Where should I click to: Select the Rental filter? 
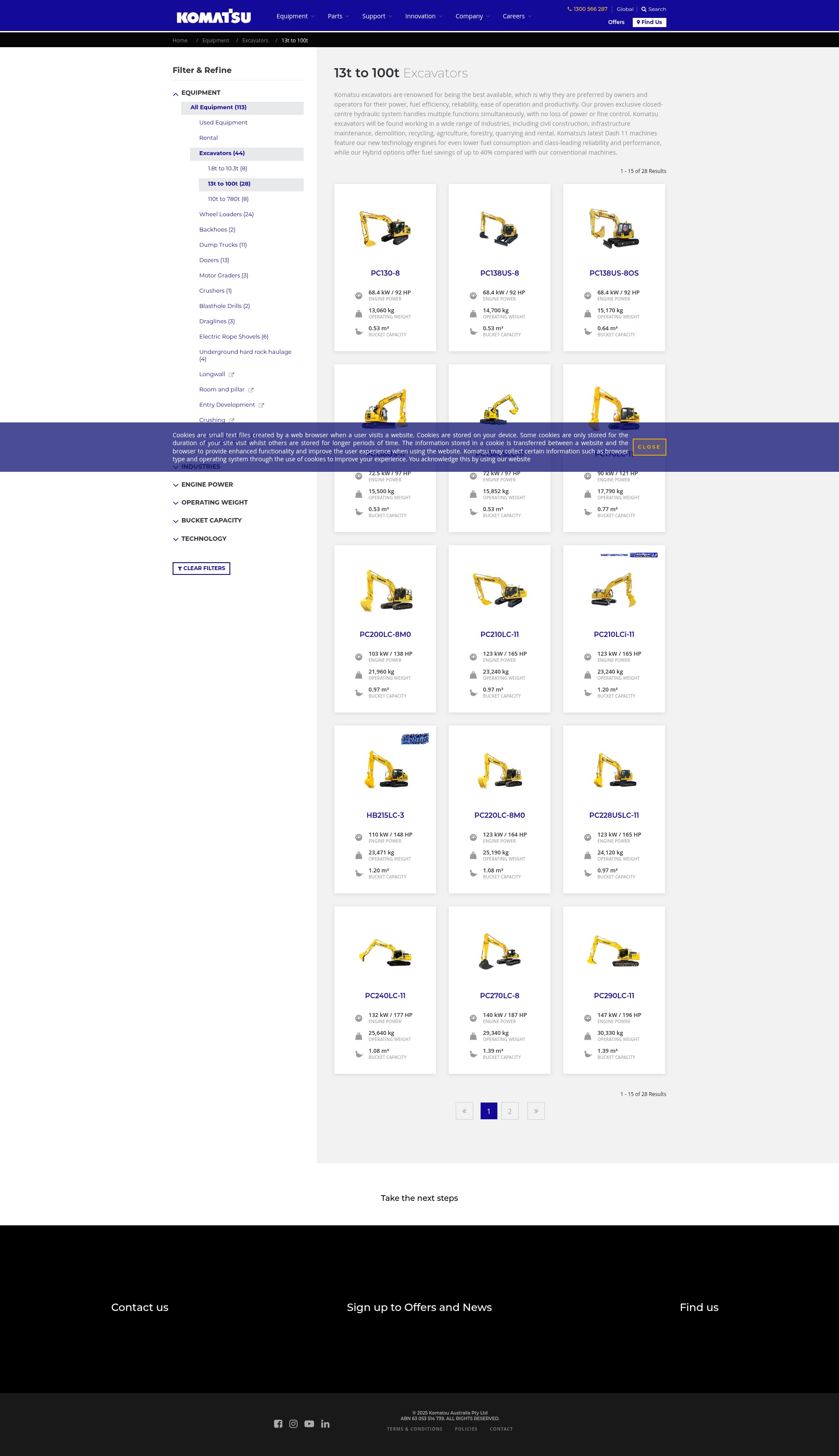[208, 138]
